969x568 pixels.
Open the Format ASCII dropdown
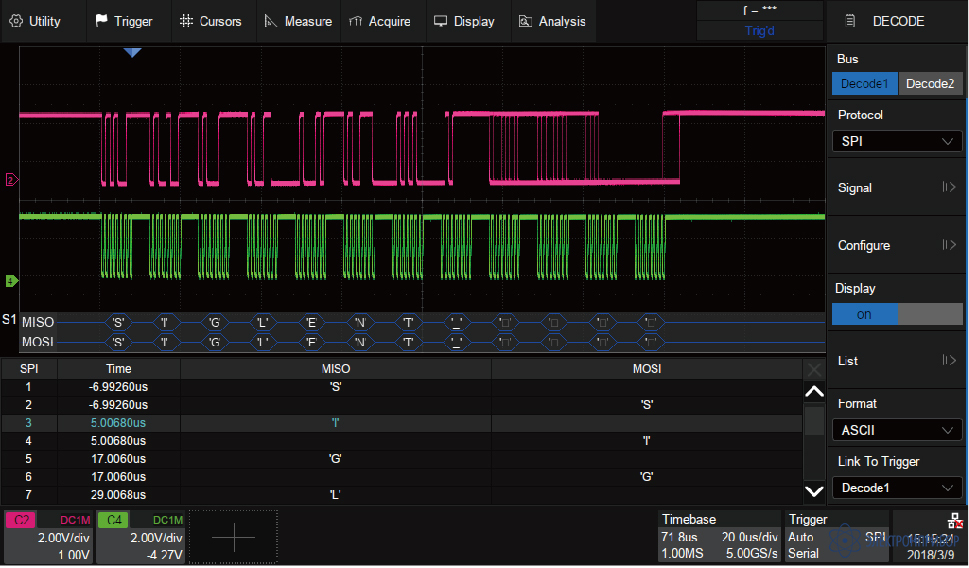(x=896, y=430)
